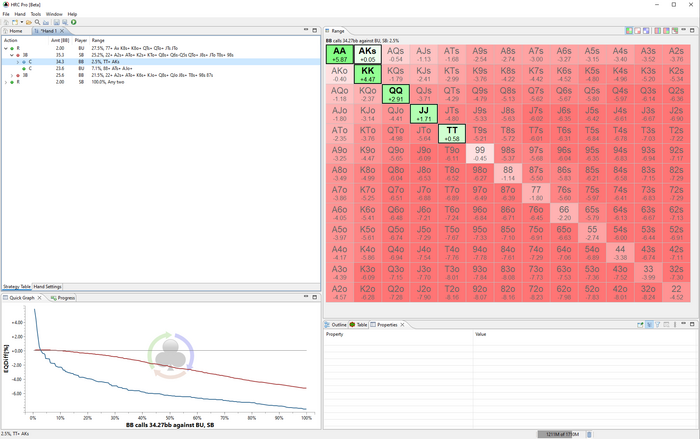700x439 pixels.
Task: Click the green Run calculation icon
Action: [x=74, y=22]
